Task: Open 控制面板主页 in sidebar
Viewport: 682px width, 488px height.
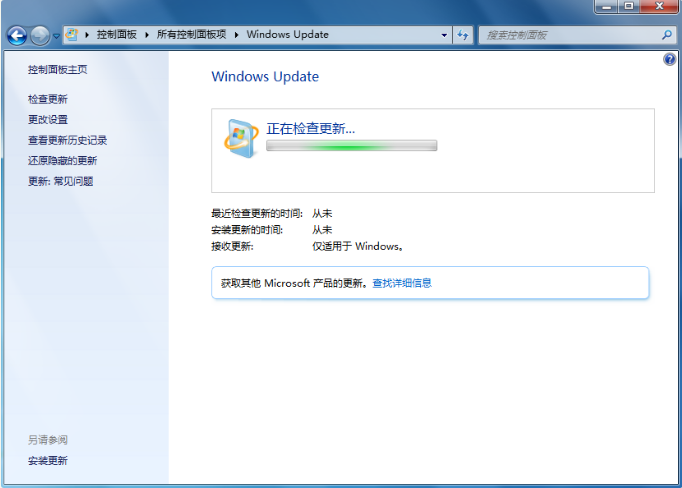Action: (57, 70)
